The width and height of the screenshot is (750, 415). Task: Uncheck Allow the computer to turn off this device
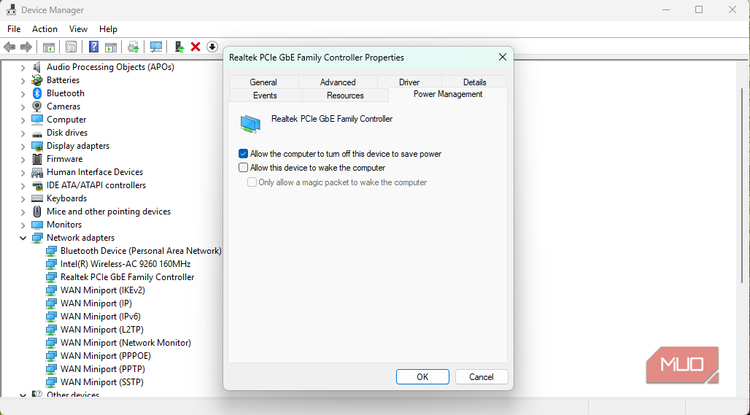pos(243,154)
